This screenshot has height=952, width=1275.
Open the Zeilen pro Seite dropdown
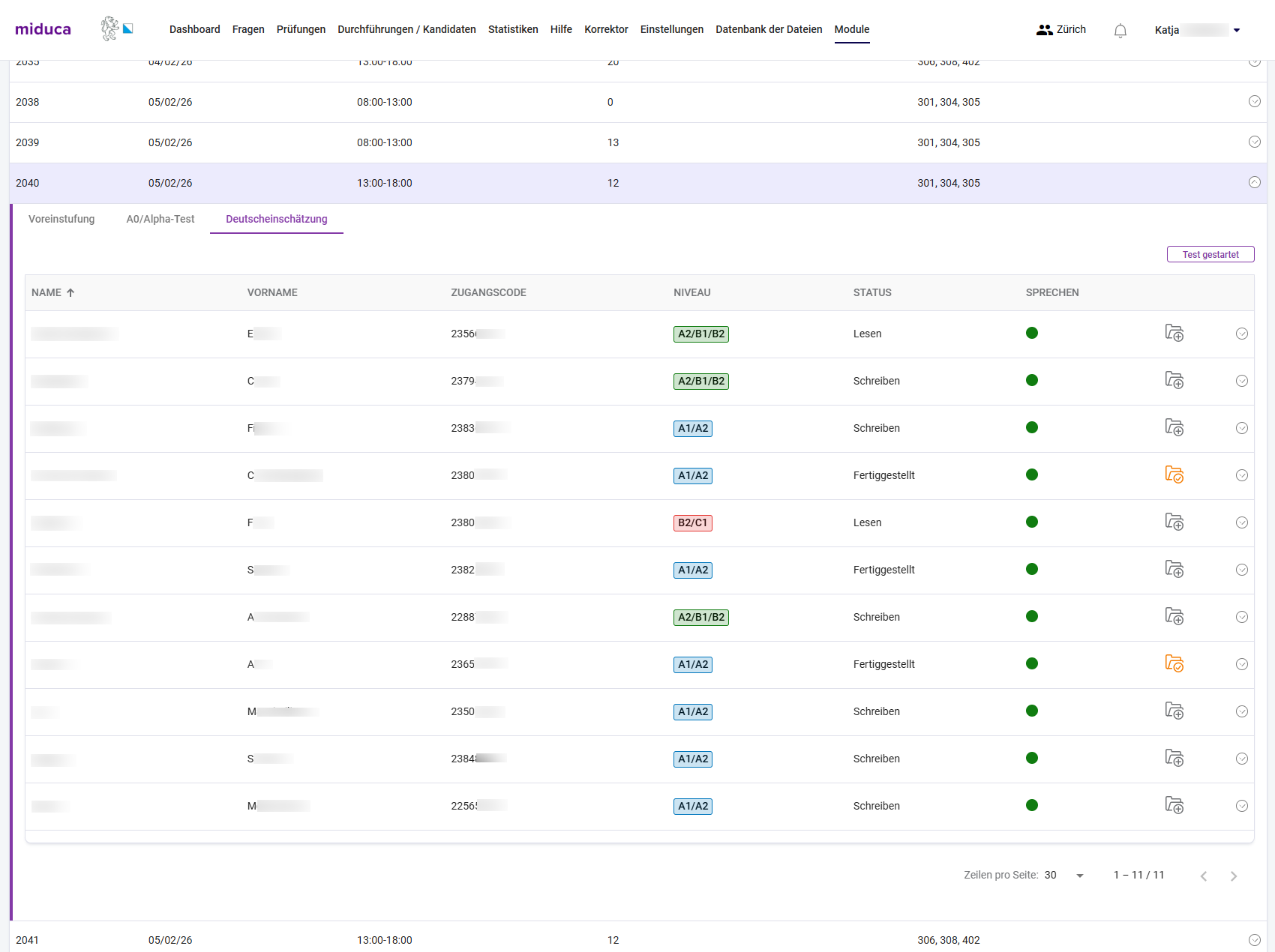(x=1060, y=875)
